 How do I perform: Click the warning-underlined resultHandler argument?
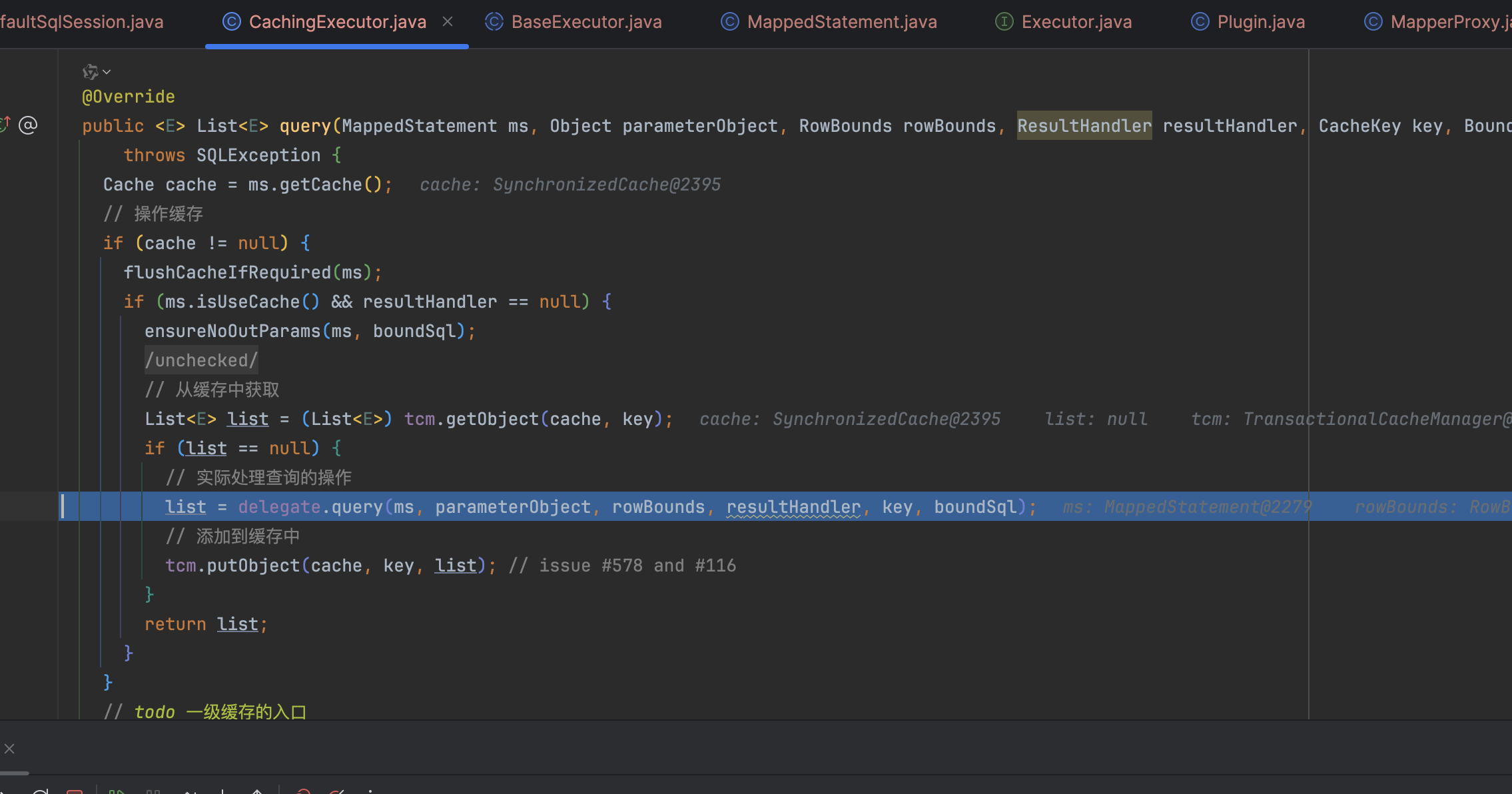(x=793, y=507)
